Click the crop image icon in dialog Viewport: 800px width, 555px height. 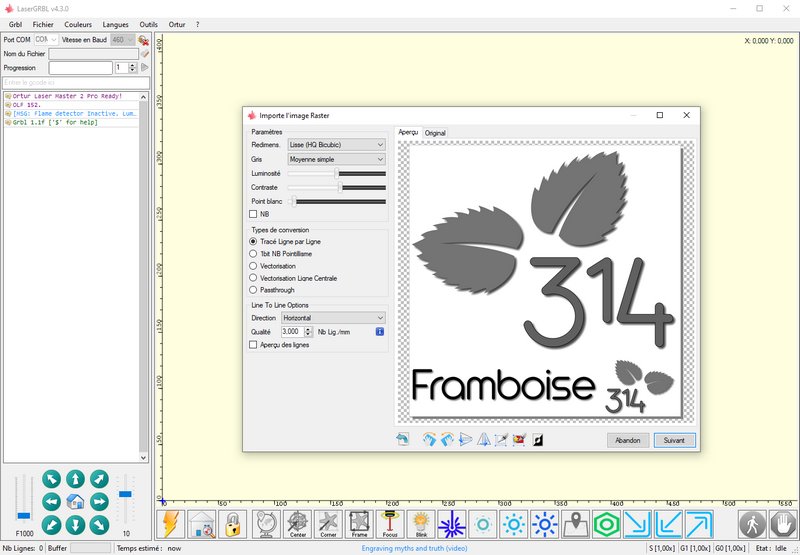coord(501,439)
